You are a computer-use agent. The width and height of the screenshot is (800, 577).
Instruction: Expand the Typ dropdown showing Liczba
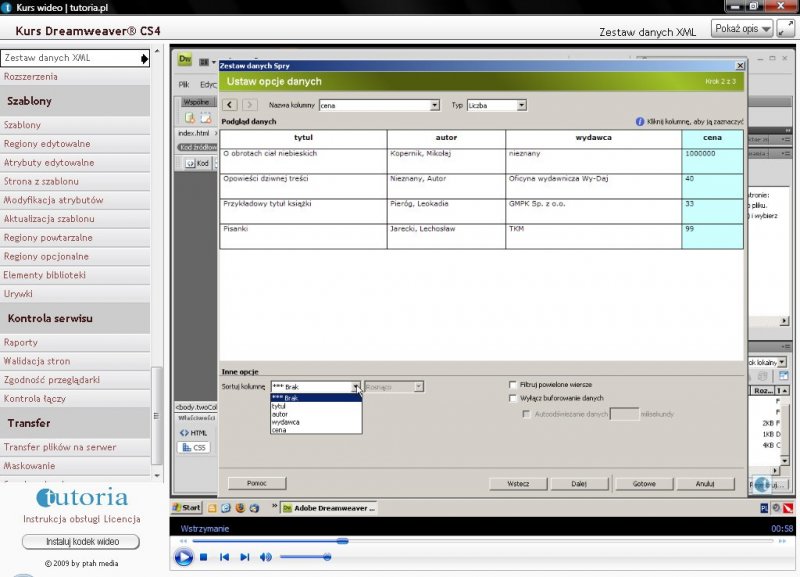click(x=521, y=105)
